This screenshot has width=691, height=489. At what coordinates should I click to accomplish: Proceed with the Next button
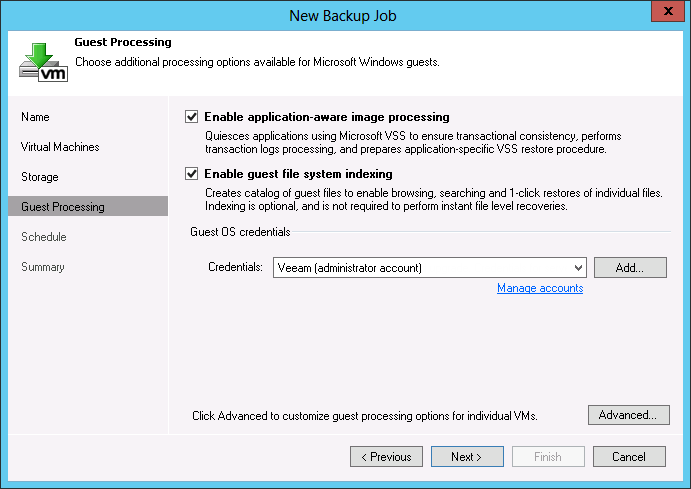click(x=467, y=457)
